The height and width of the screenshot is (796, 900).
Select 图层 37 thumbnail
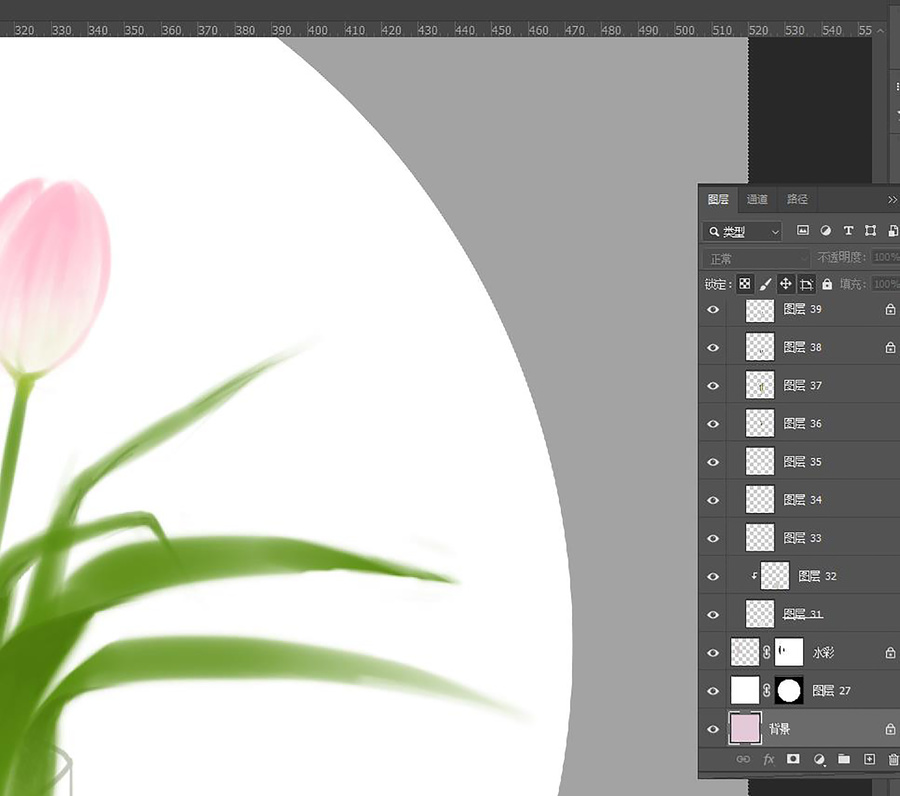tap(759, 385)
